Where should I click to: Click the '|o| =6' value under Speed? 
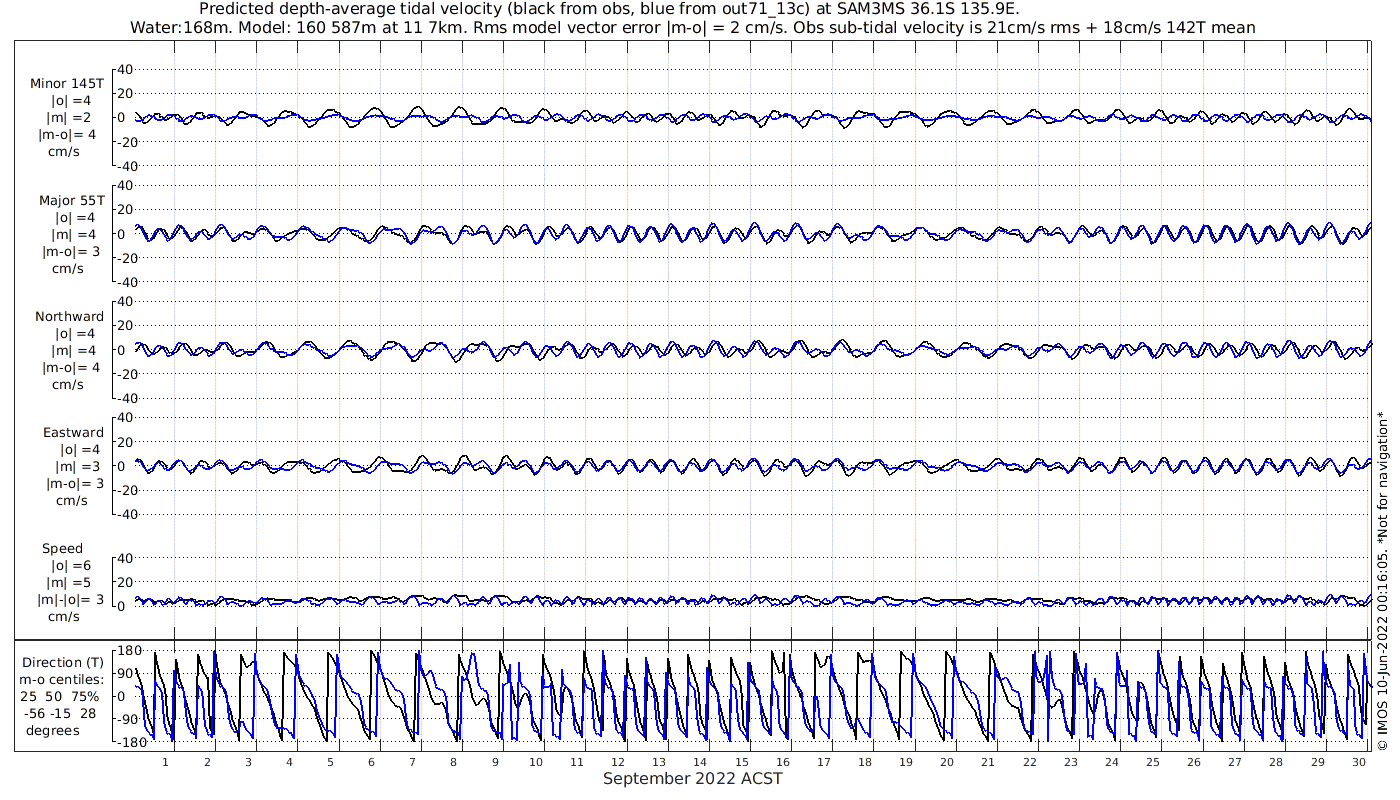(x=73, y=565)
